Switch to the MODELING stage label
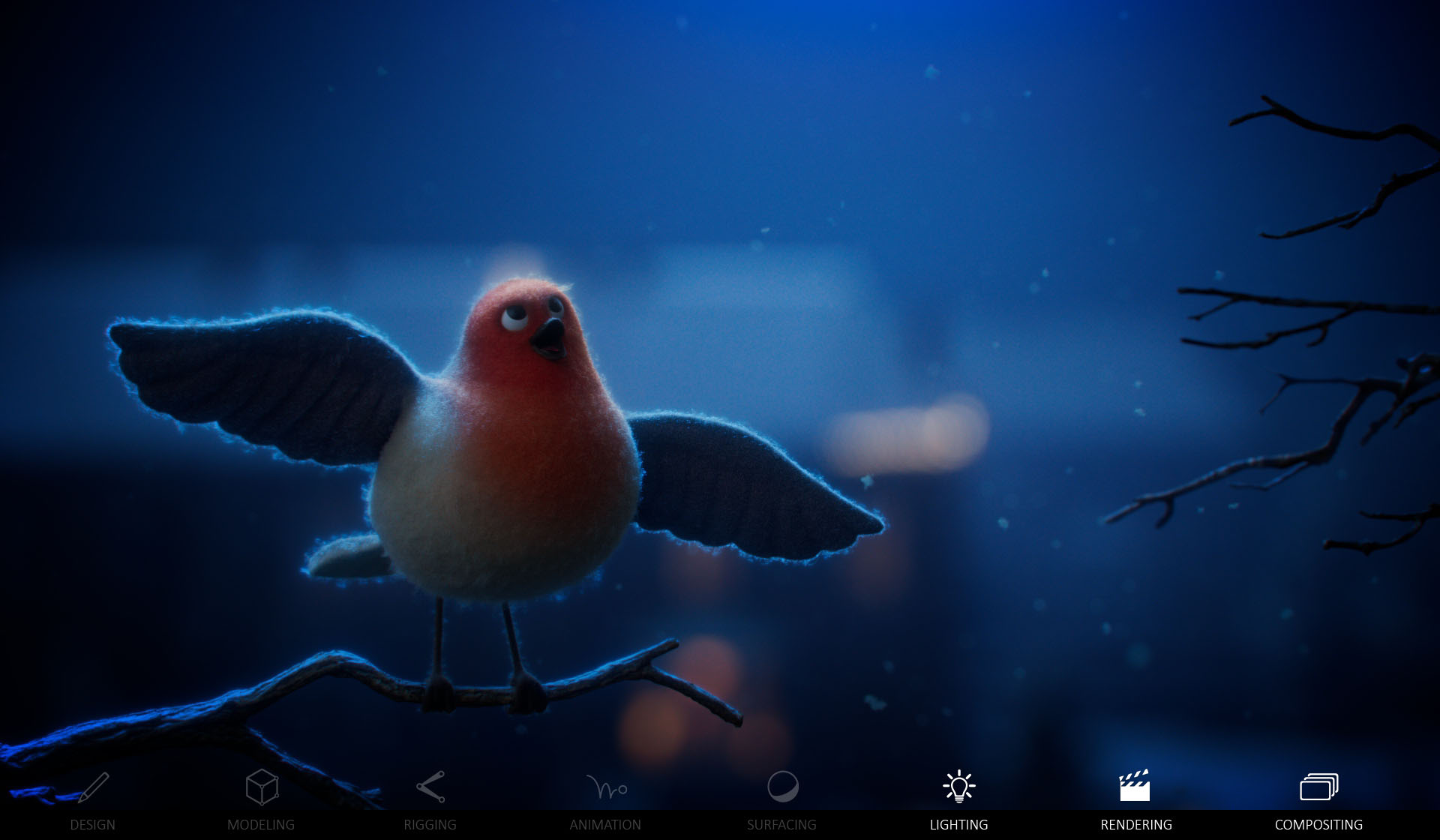This screenshot has width=1440, height=840. coord(261,825)
